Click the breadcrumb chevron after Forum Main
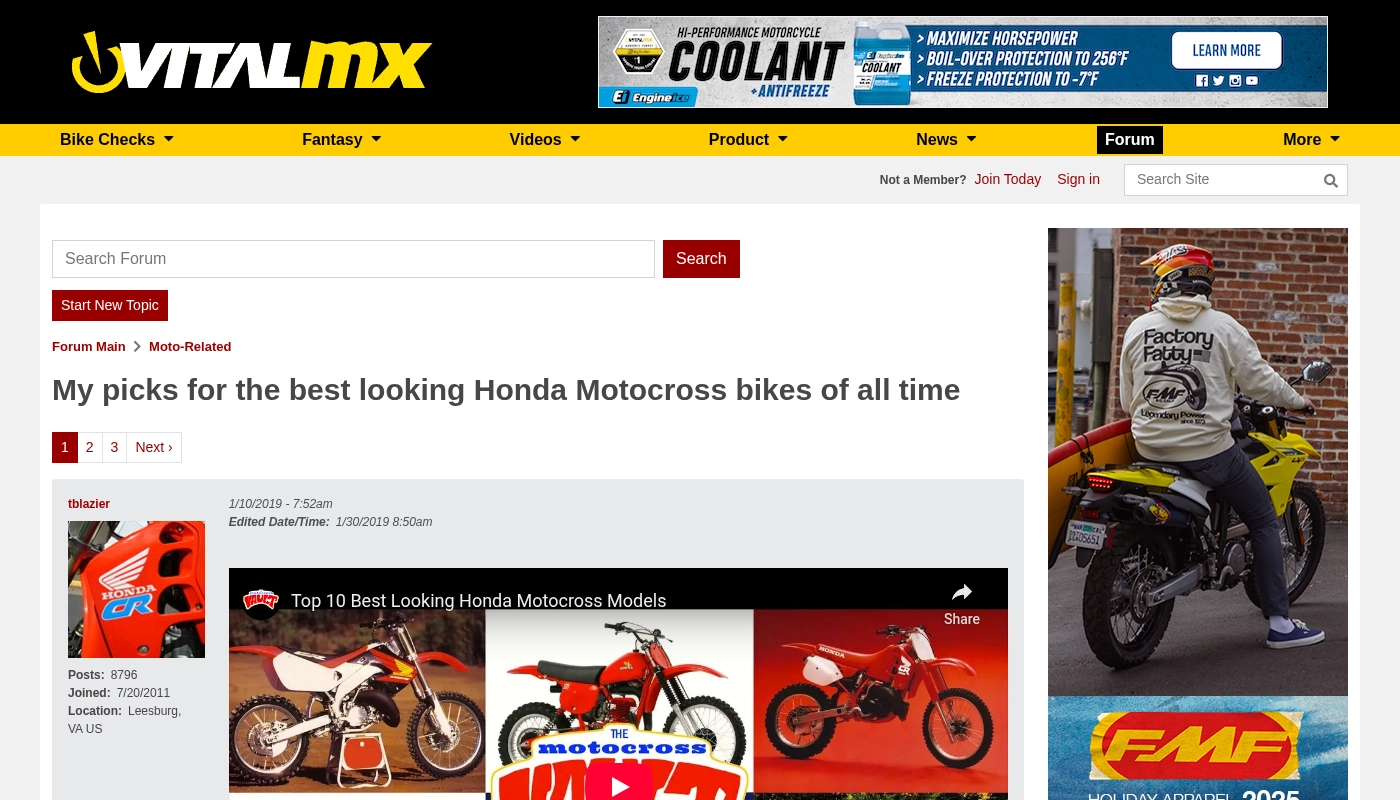Viewport: 1400px width, 800px height. pos(137,347)
